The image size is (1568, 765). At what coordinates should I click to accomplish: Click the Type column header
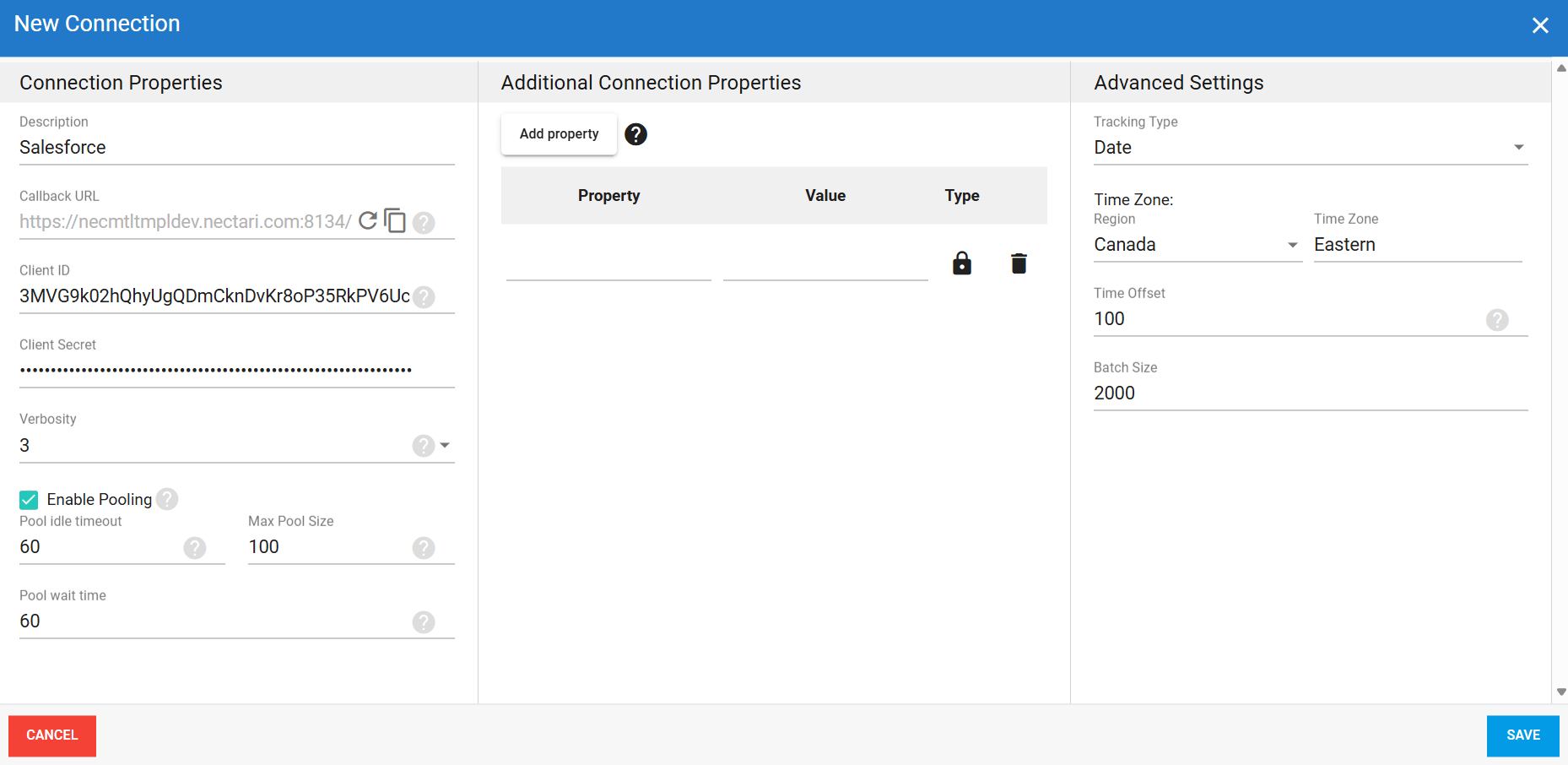point(962,196)
